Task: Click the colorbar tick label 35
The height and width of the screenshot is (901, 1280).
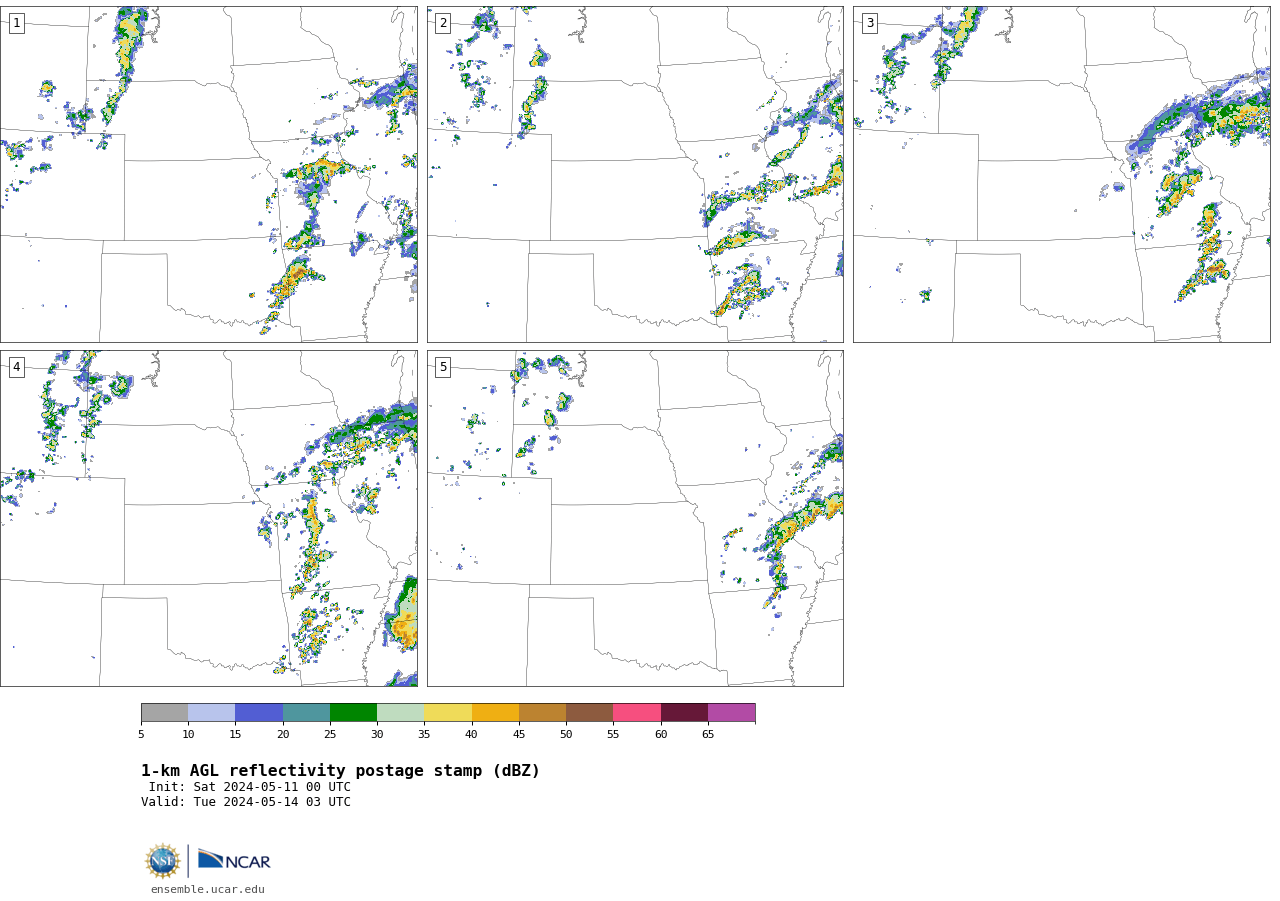Action: [424, 735]
